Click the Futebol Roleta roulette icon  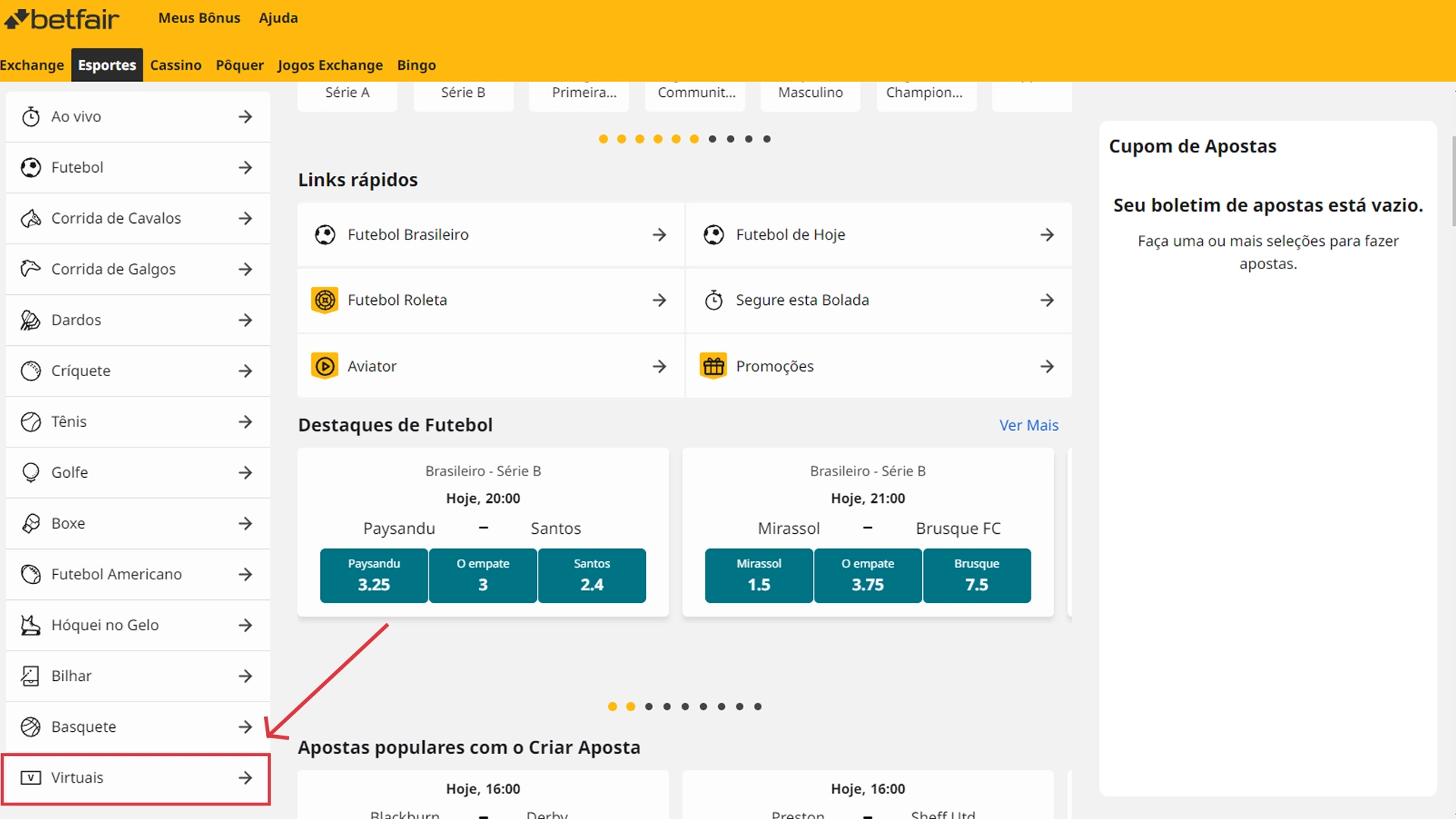tap(325, 300)
